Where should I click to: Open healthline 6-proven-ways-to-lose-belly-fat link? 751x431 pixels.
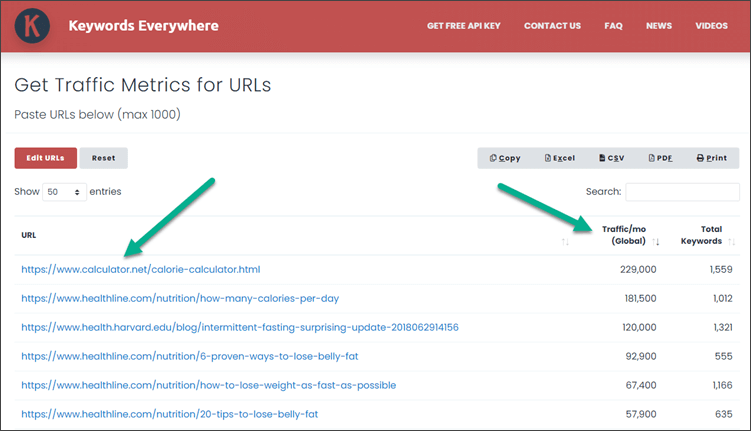pyautogui.click(x=190, y=356)
